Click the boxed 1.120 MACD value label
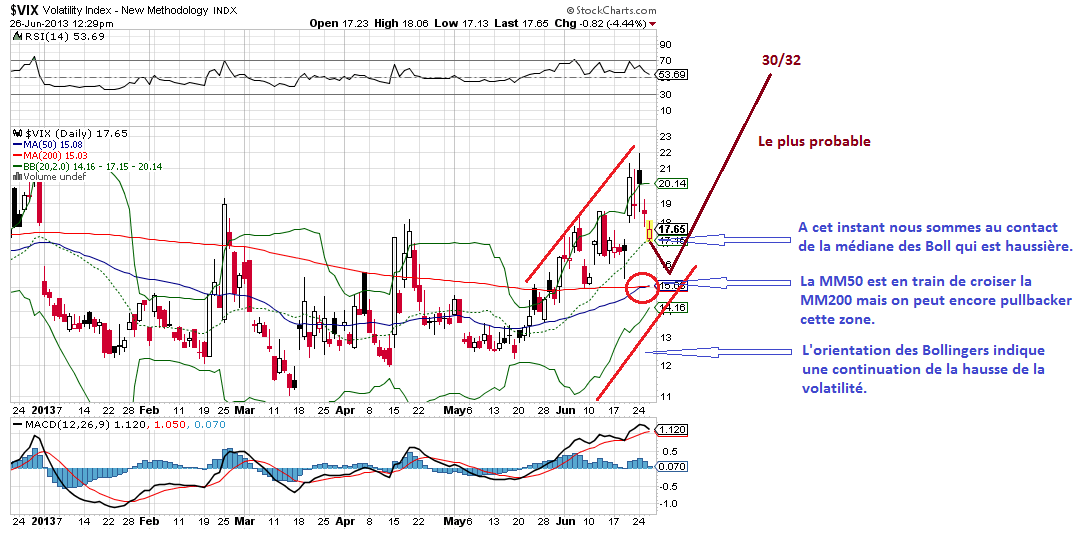The image size is (1089, 537). (673, 430)
